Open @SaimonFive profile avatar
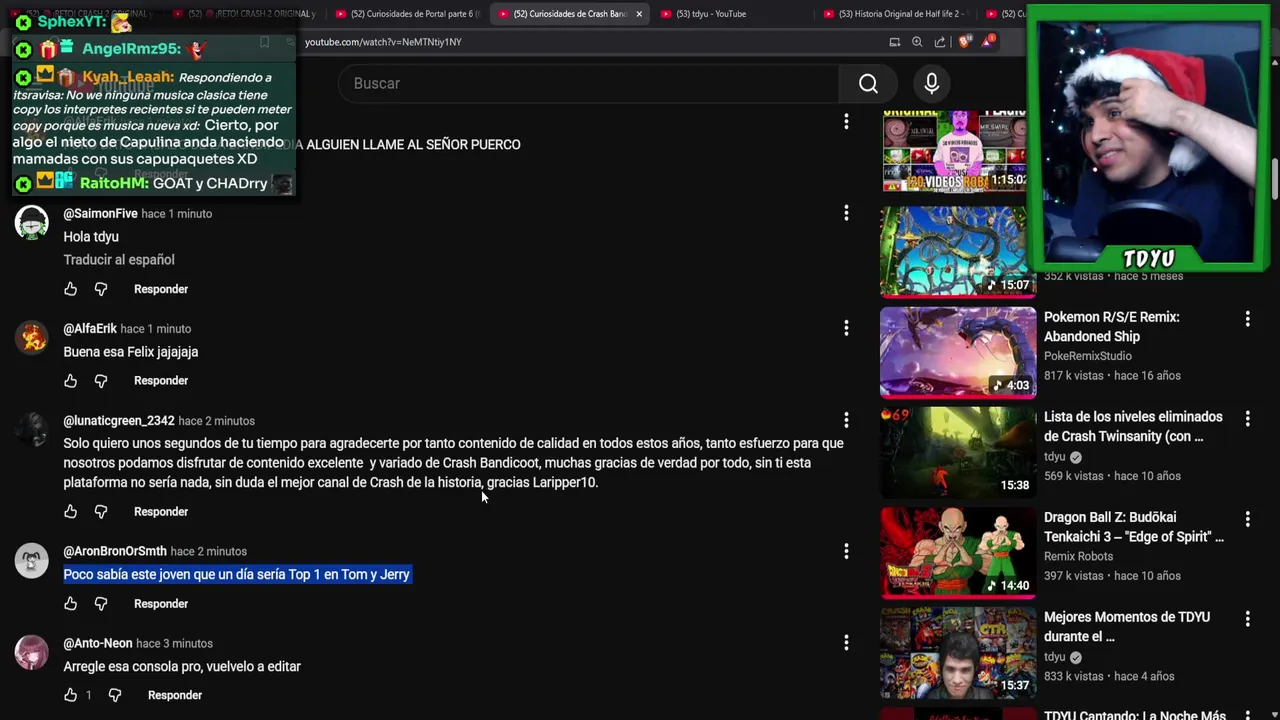Image resolution: width=1280 pixels, height=720 pixels. pyautogui.click(x=31, y=223)
